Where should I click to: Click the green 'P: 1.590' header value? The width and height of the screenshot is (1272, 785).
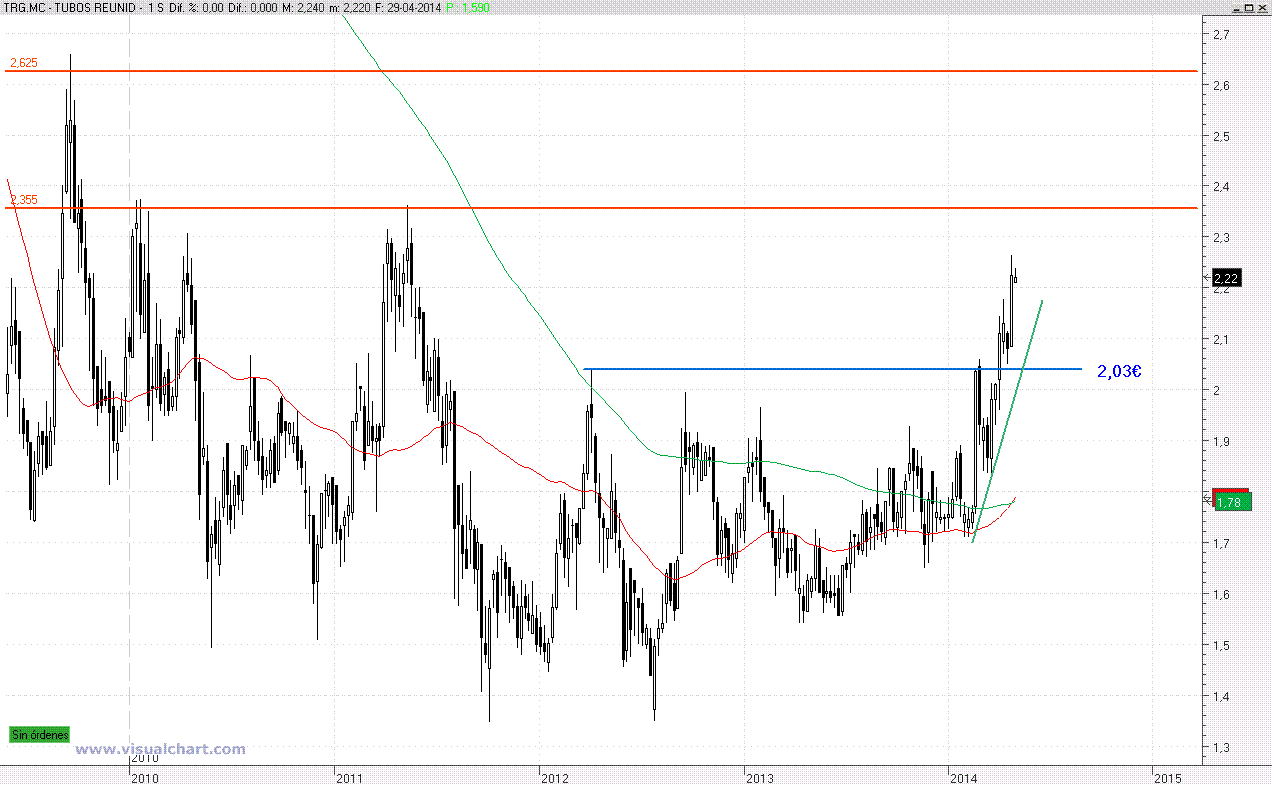point(468,9)
